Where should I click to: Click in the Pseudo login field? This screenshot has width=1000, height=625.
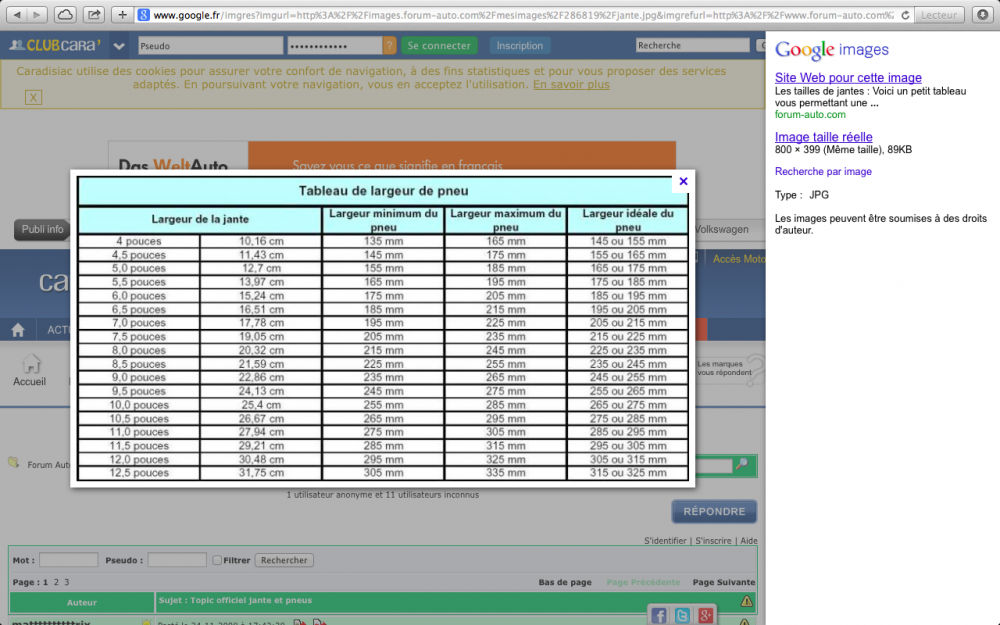(x=208, y=46)
